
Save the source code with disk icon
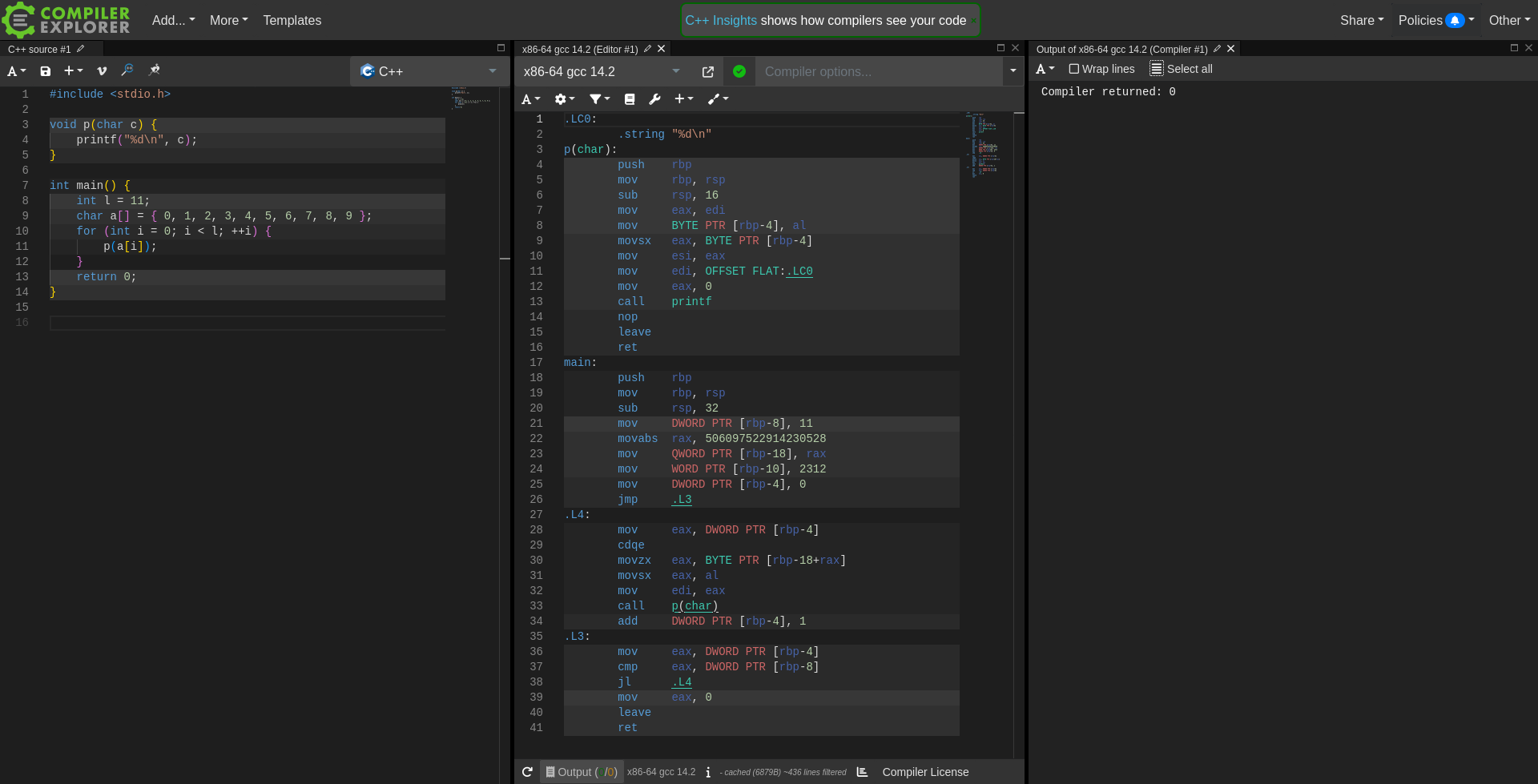coord(46,71)
